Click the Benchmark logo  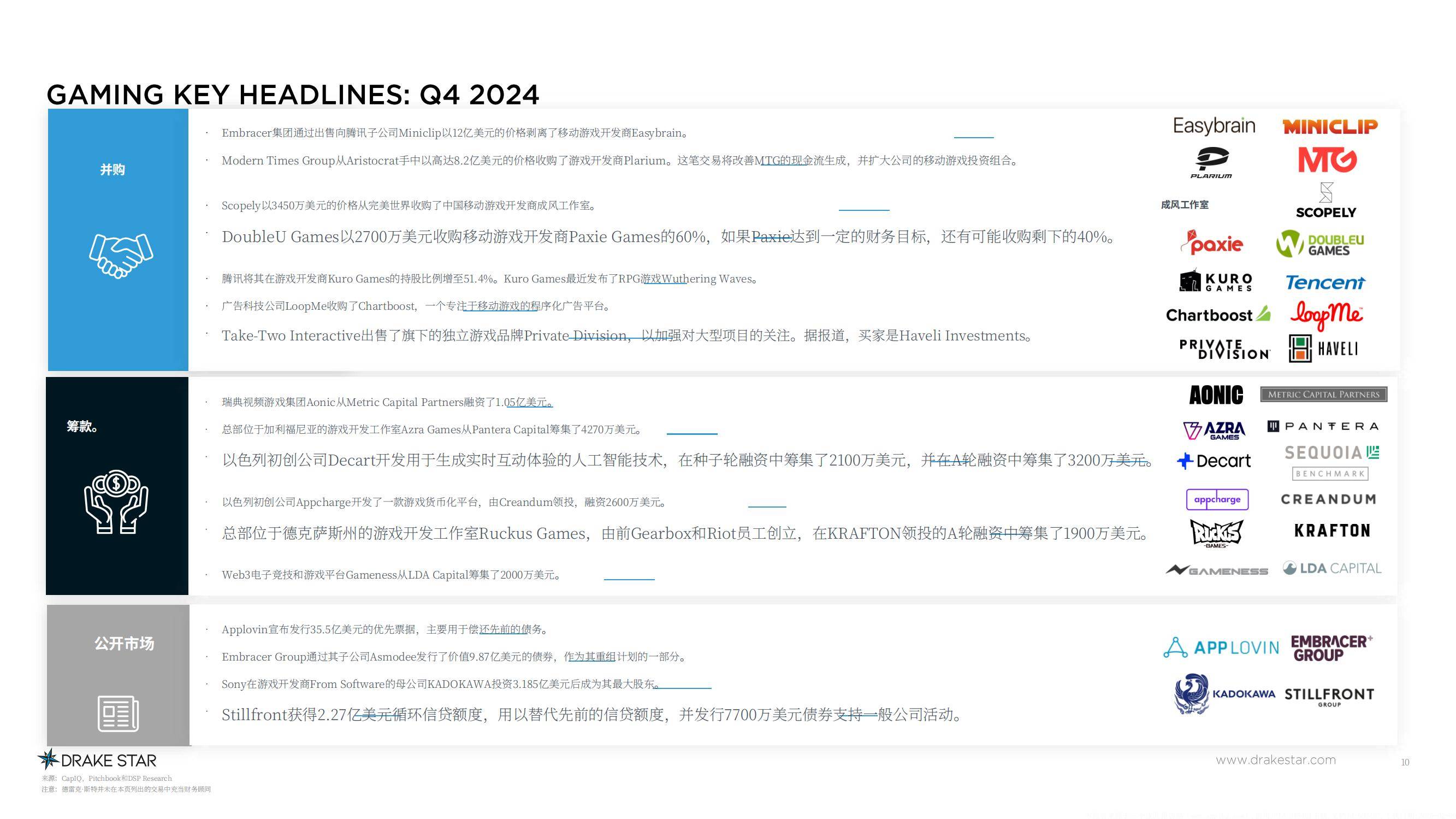[1330, 473]
